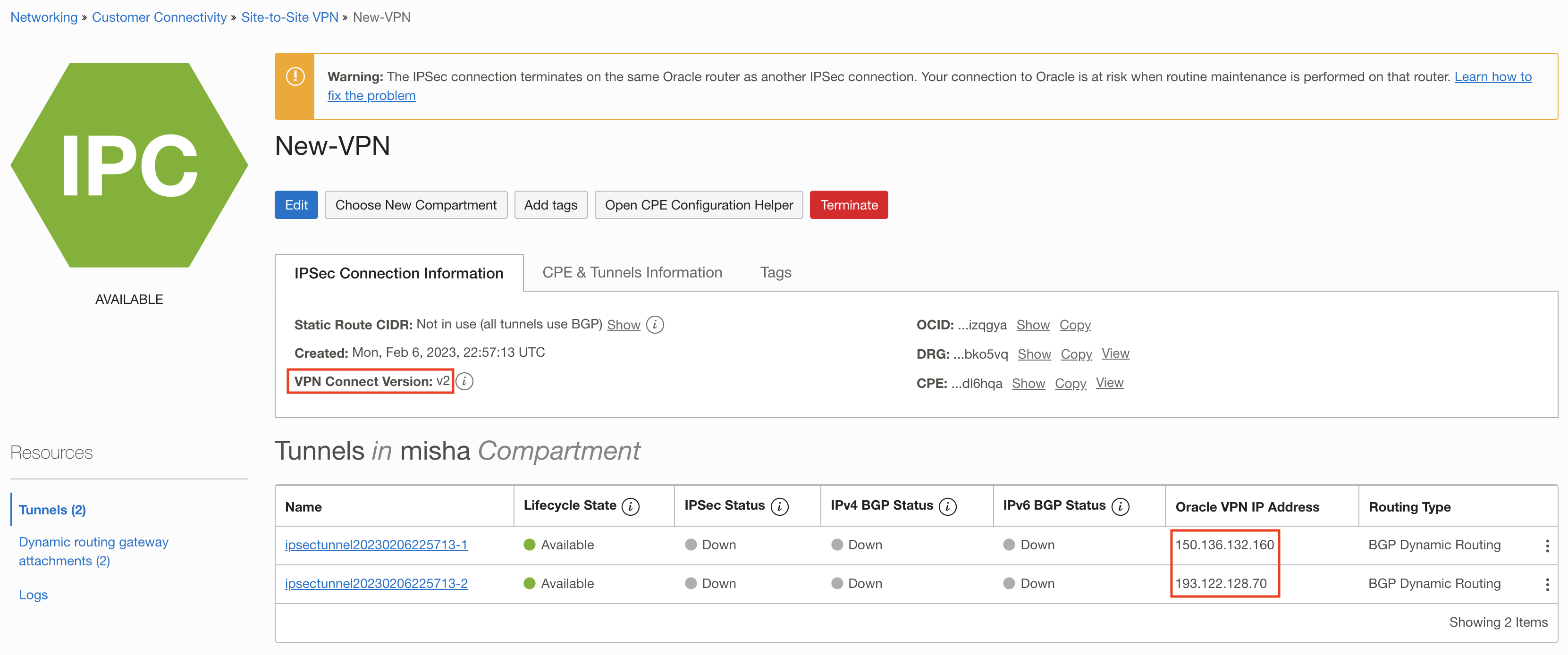Click the Lifecycle State column info icon
This screenshot has width=1568, height=655.
point(631,505)
